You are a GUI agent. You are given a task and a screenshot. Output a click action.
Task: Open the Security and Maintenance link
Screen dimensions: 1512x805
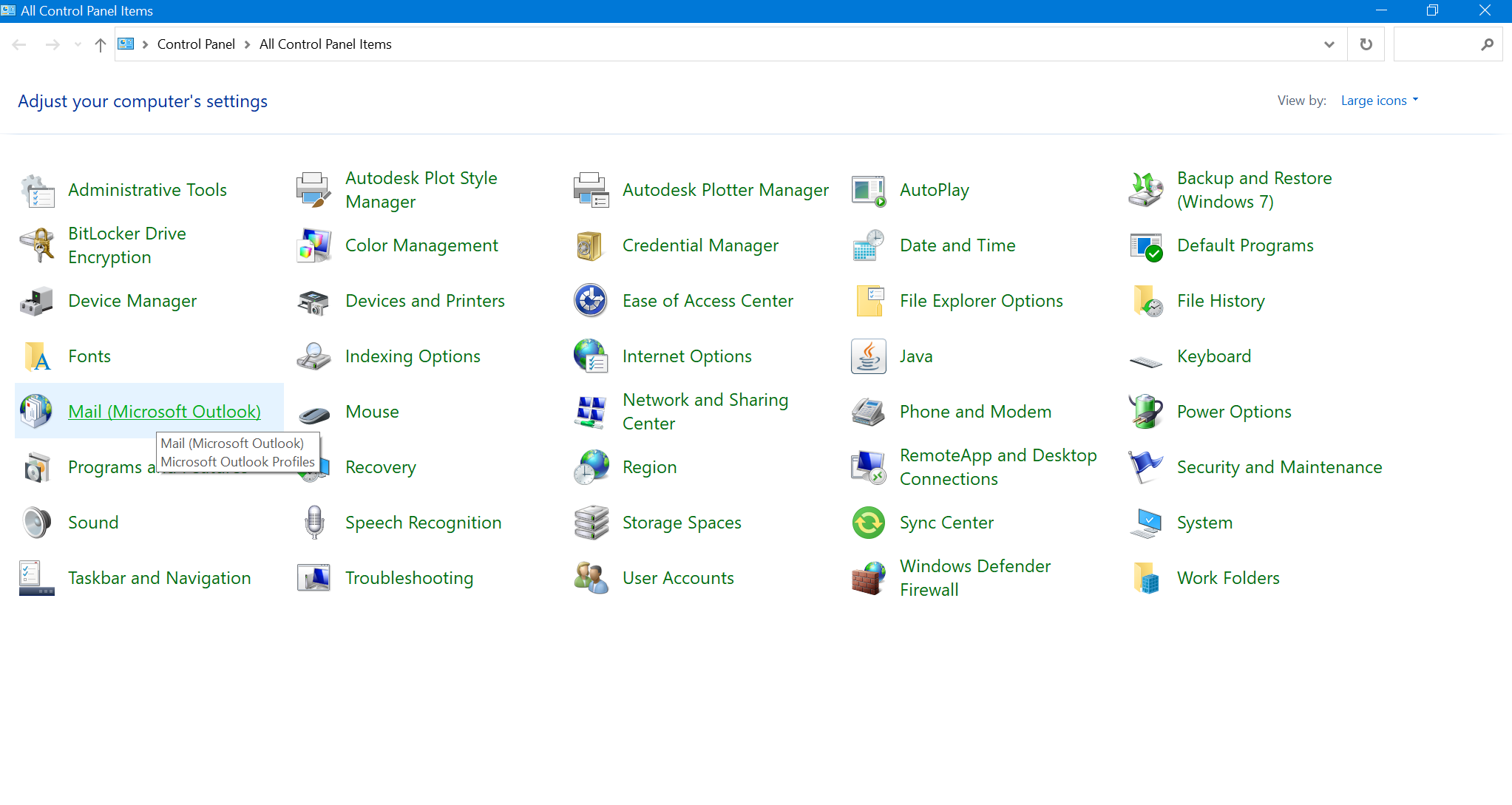(1279, 467)
